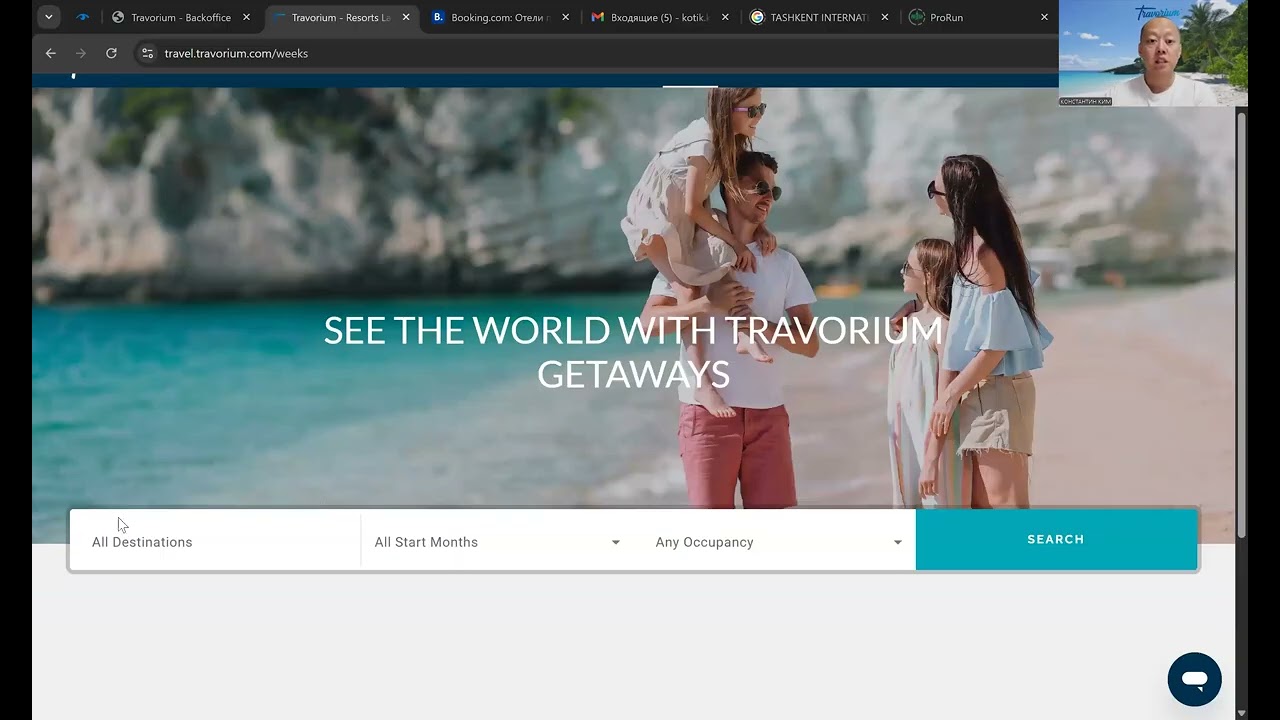Close the Travorium - Resorts tab
This screenshot has width=1280, height=720.
pyautogui.click(x=406, y=17)
